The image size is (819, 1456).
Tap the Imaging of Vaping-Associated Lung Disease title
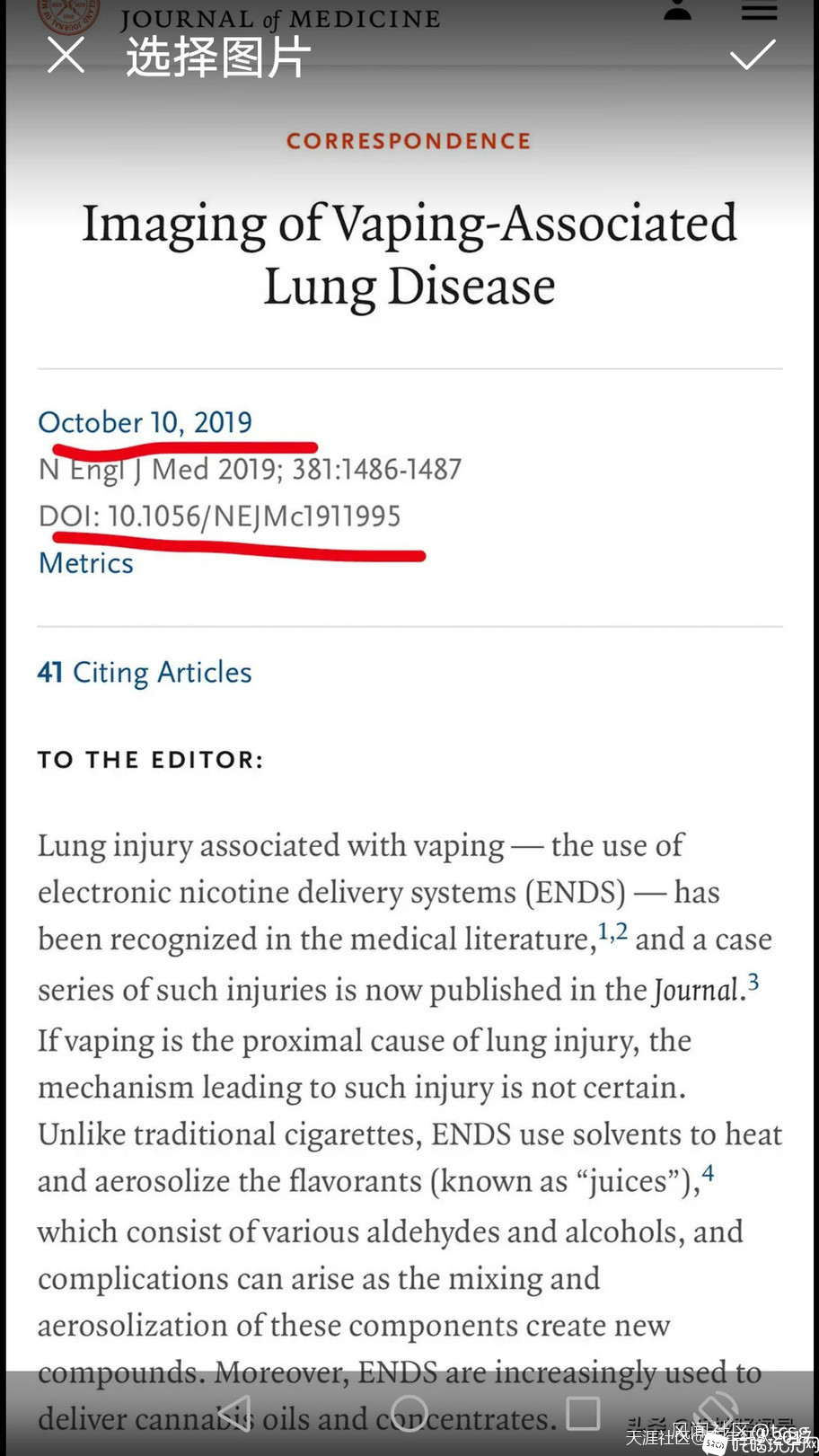pos(409,255)
